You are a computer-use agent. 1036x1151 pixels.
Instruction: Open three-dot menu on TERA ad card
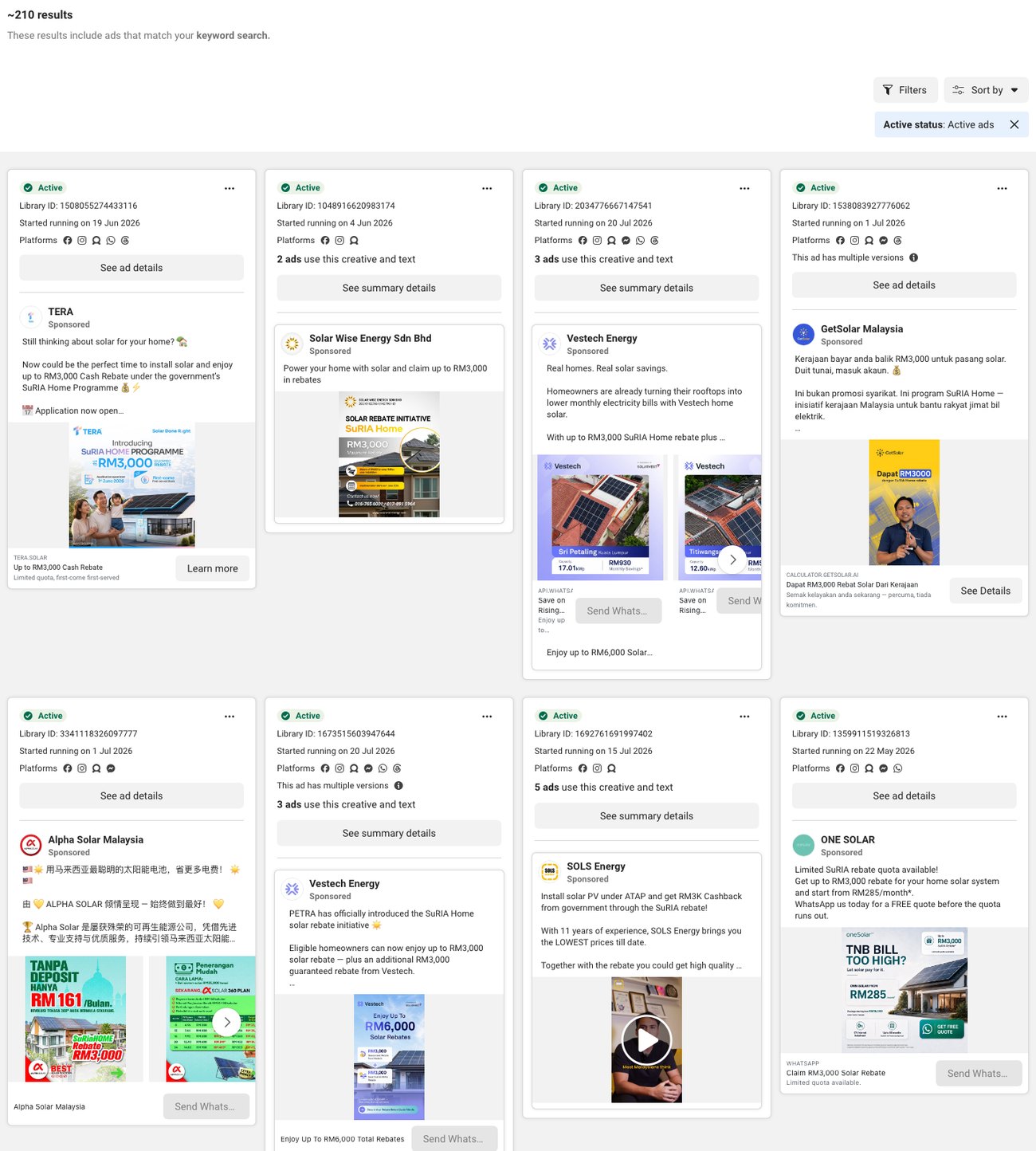(x=230, y=188)
